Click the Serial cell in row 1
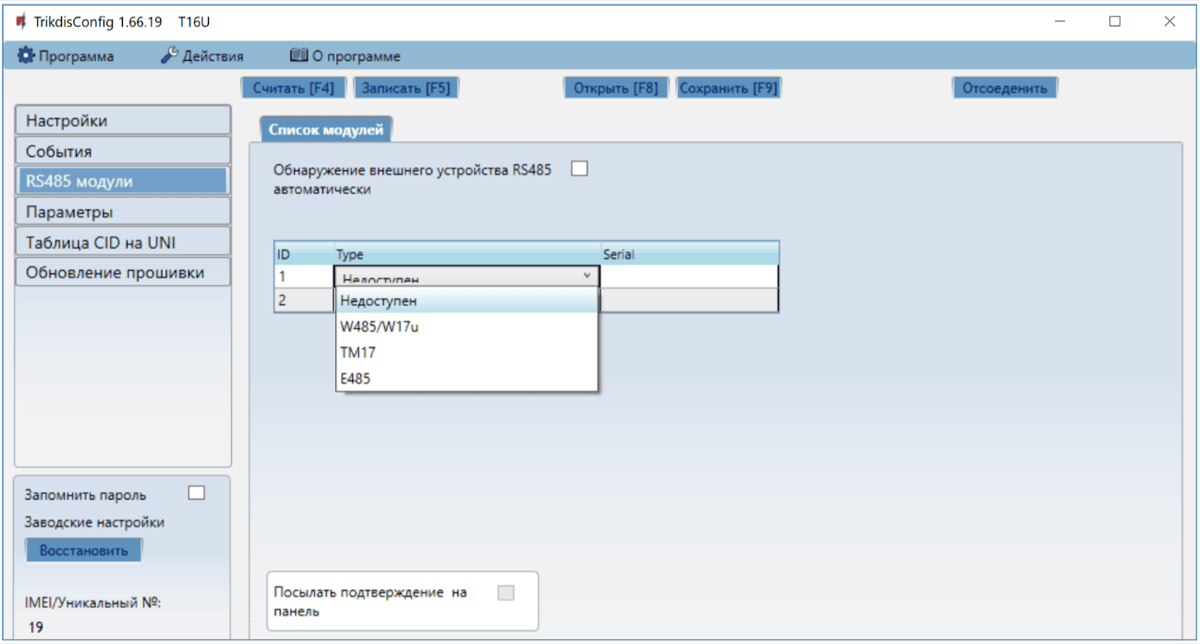The width and height of the screenshot is (1200, 644). [689, 275]
